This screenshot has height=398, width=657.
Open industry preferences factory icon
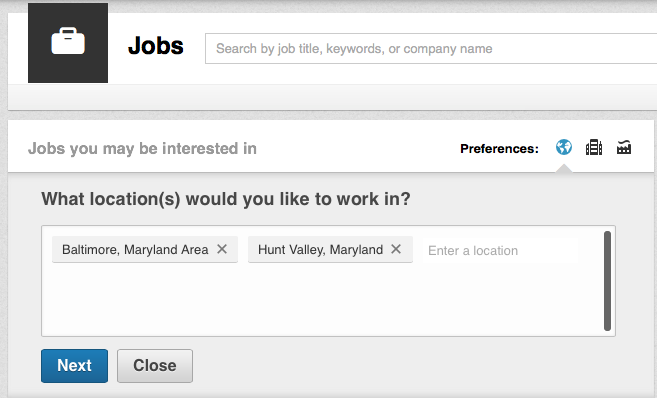(x=624, y=147)
